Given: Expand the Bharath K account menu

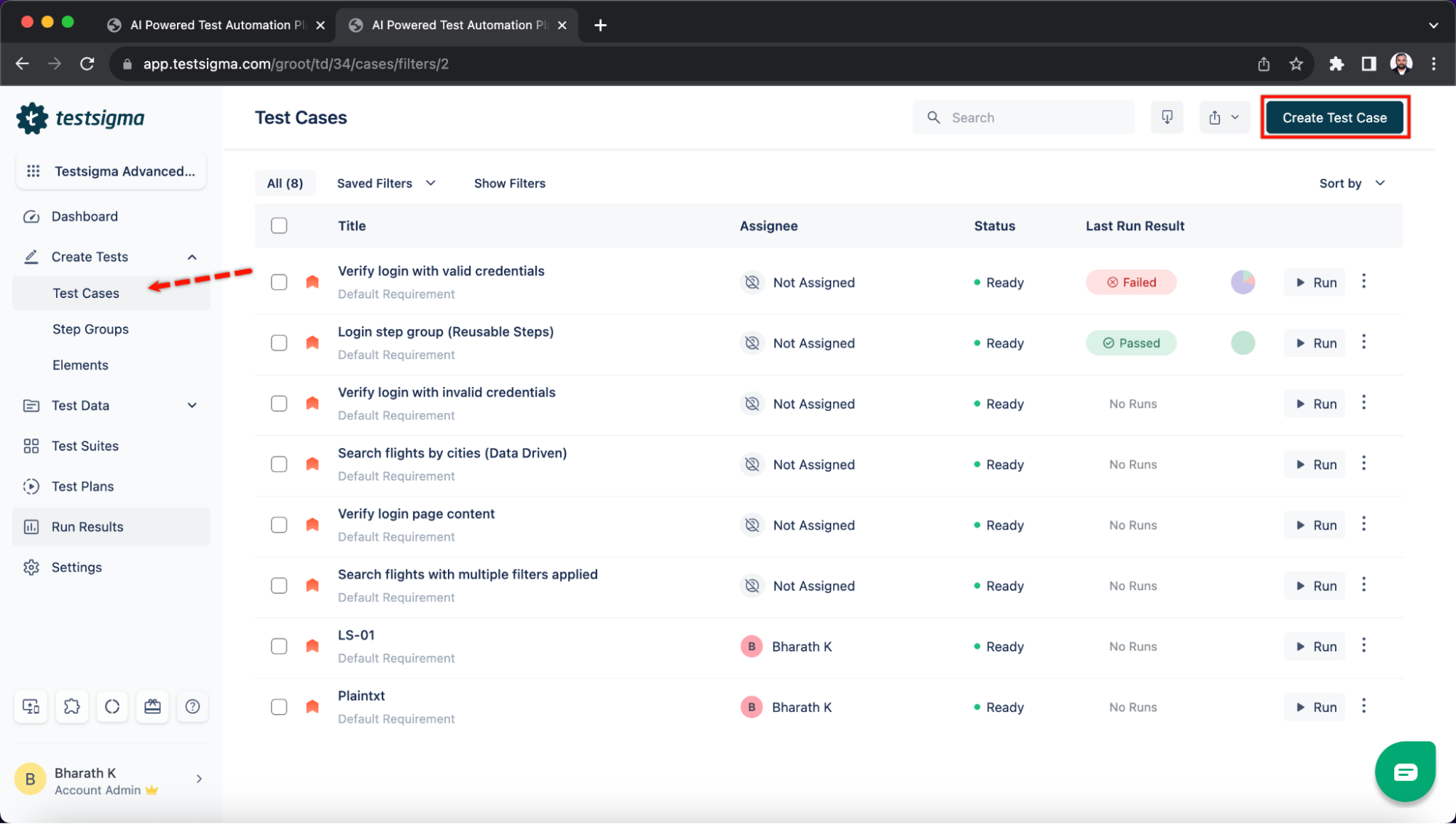Looking at the screenshot, I should click(x=199, y=779).
